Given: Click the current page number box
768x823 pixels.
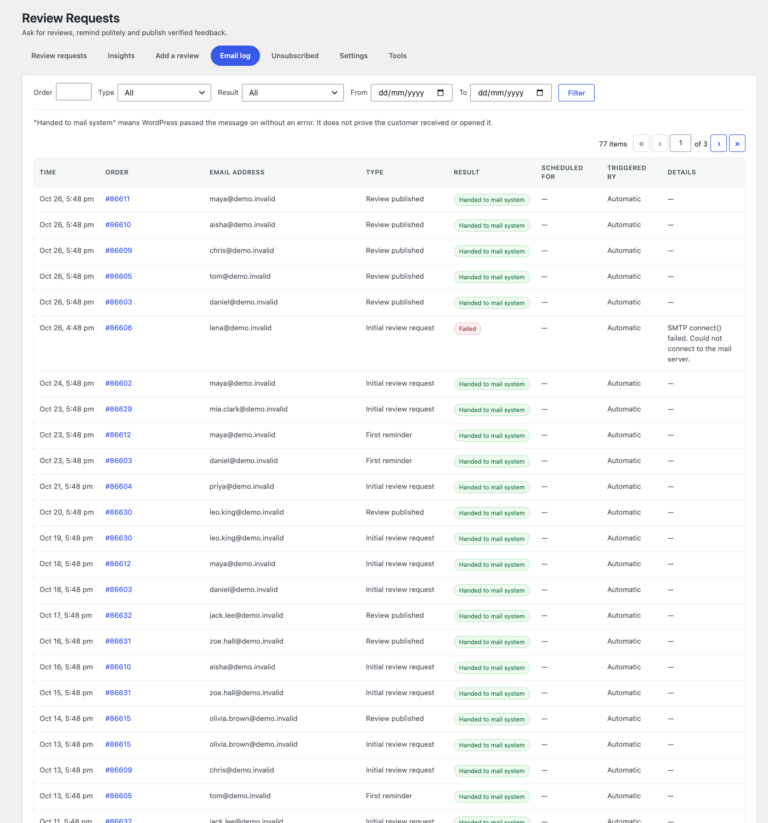Looking at the screenshot, I should pyautogui.click(x=680, y=143).
